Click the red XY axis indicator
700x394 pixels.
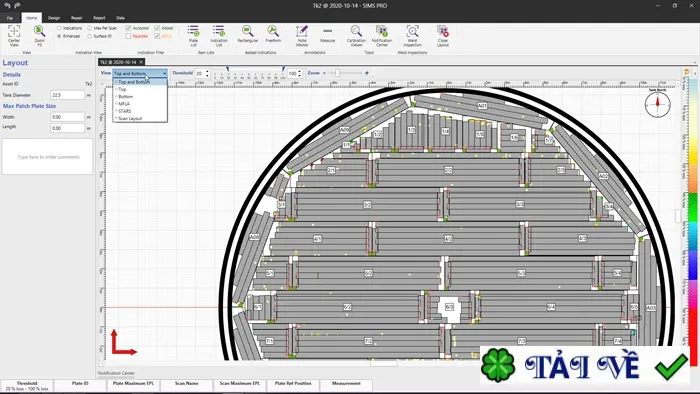click(123, 342)
